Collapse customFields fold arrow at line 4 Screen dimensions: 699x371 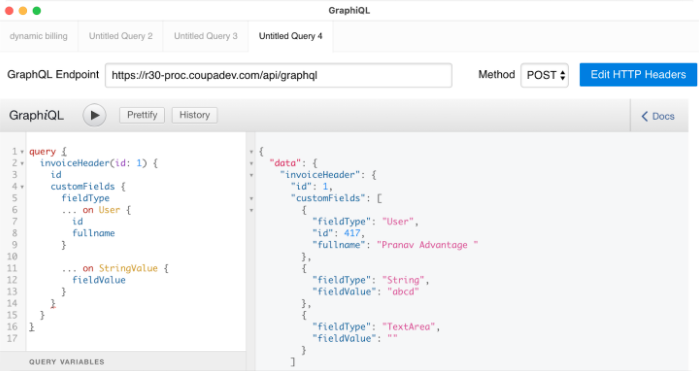point(22,187)
